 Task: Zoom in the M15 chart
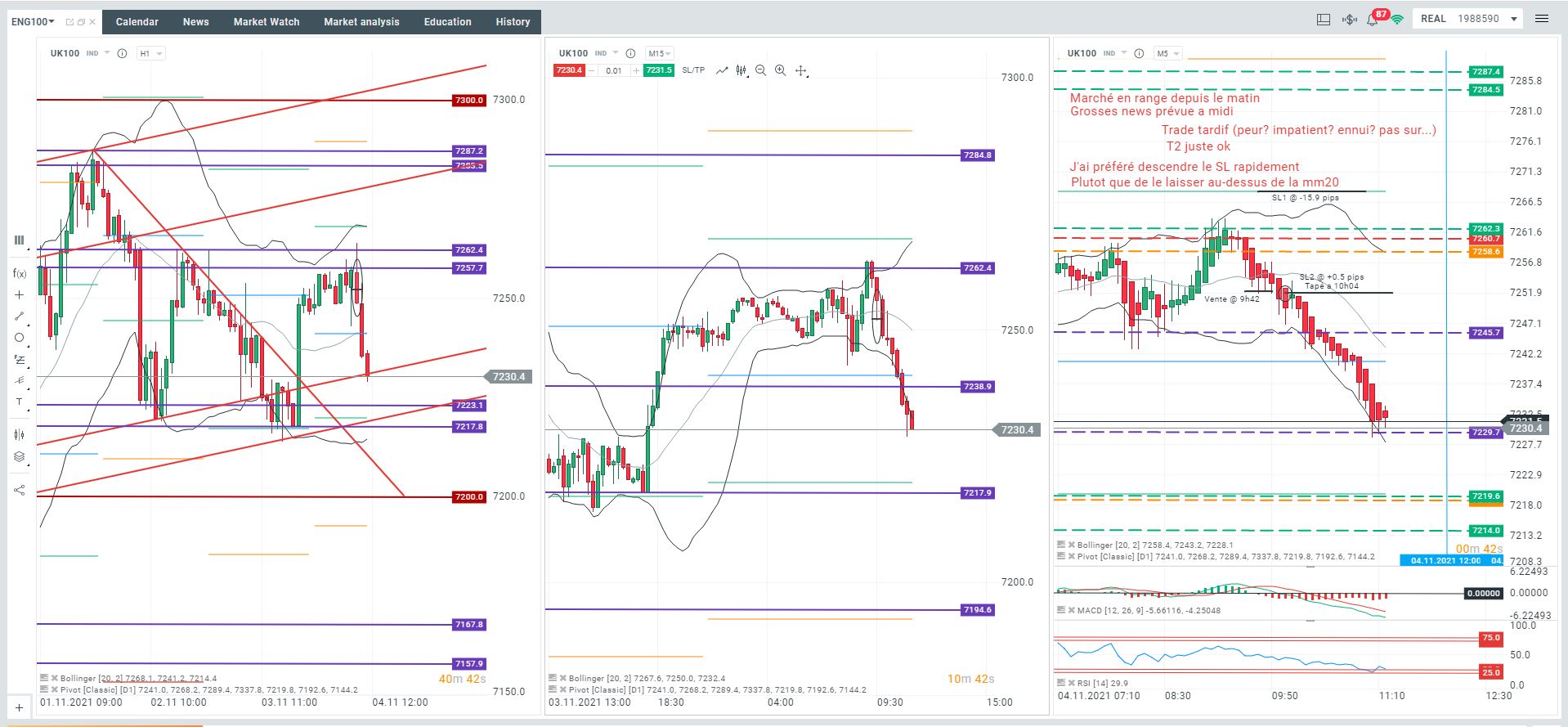[x=781, y=70]
